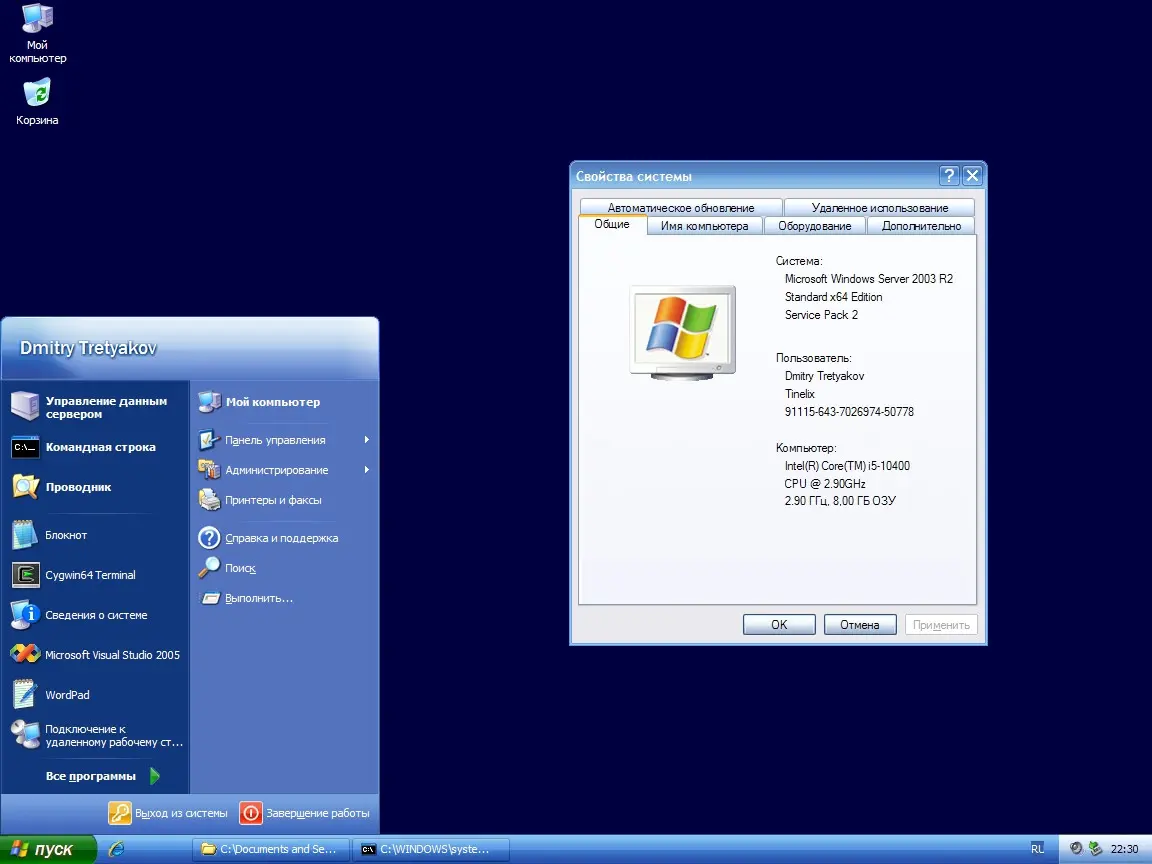Click the C:\WINDOWS\system taskbar button
This screenshot has width=1152, height=864.
pyautogui.click(x=431, y=849)
